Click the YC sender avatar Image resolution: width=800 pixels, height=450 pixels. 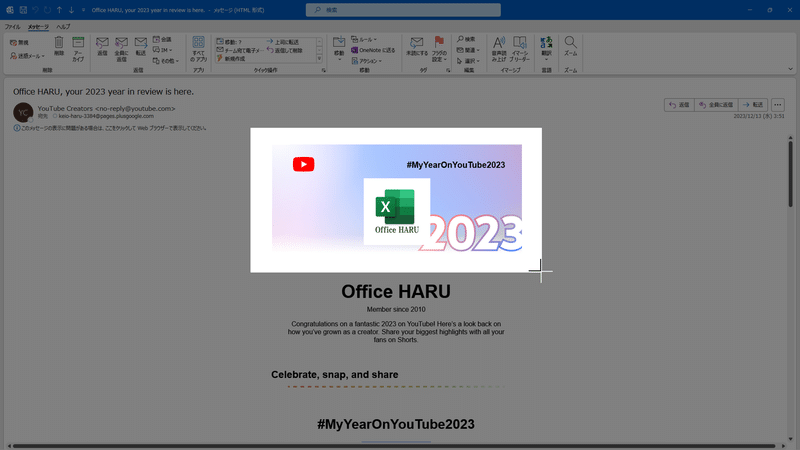click(23, 112)
